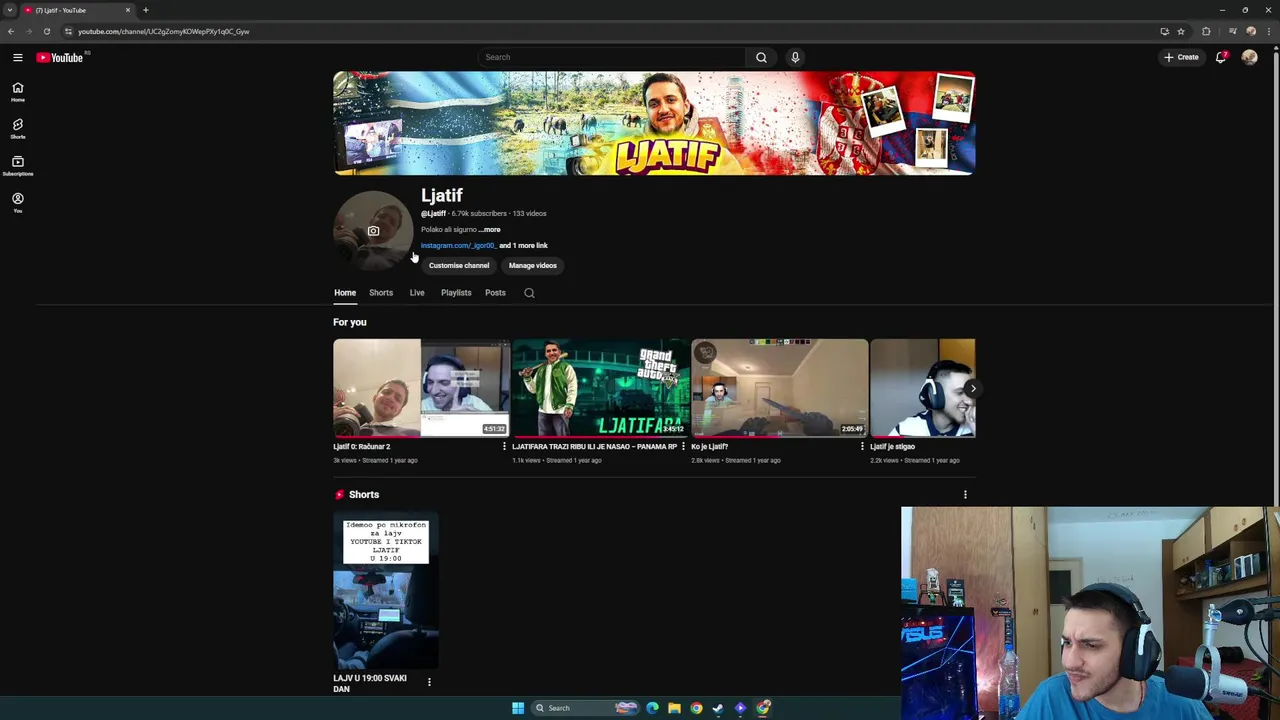
Task: Select the Ljatif - YouTube browser tab
Action: click(78, 10)
